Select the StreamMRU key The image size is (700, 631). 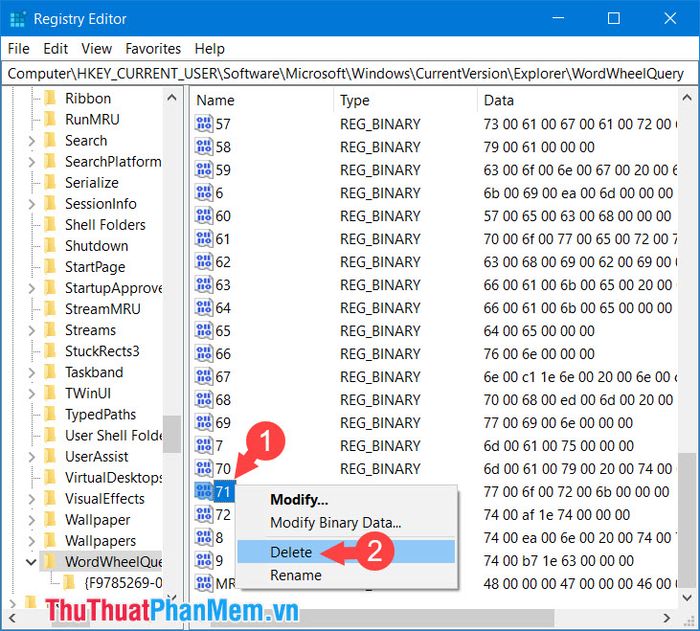pyautogui.click(x=103, y=309)
